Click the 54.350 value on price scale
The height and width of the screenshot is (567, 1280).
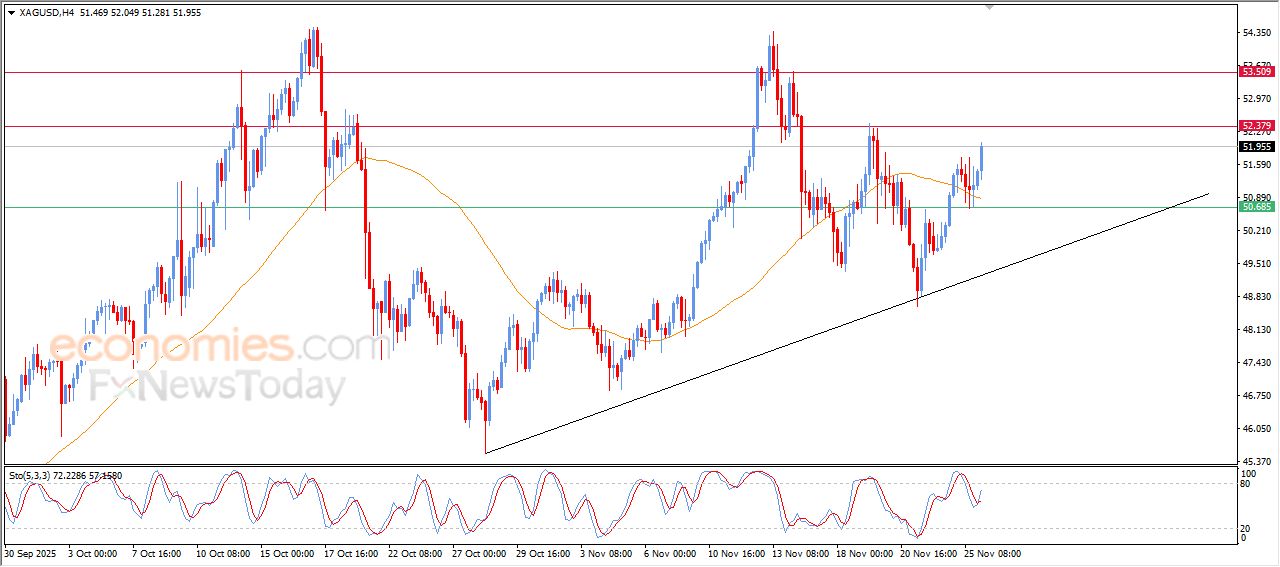point(1255,33)
